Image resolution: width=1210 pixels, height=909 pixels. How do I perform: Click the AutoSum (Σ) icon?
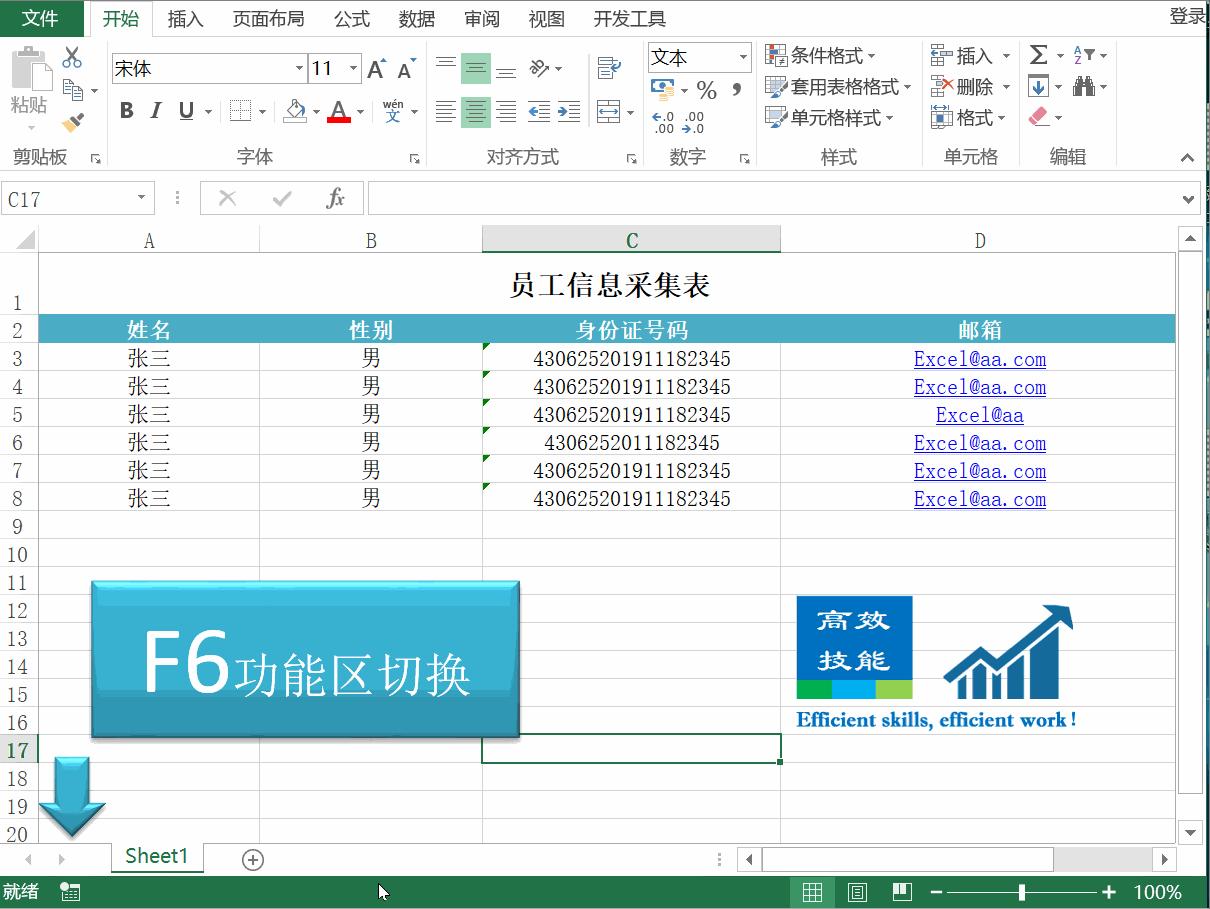point(1037,55)
